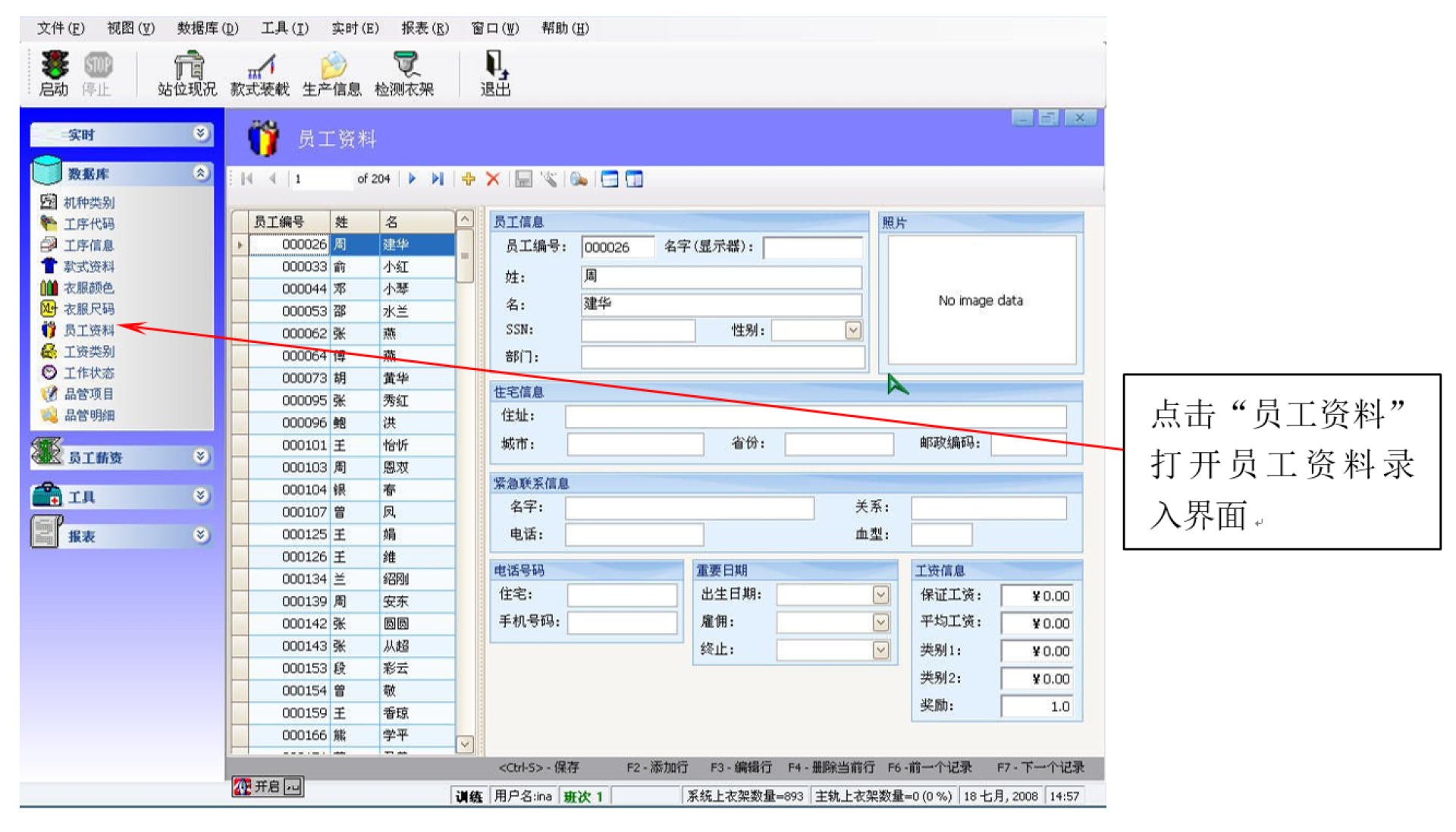The width and height of the screenshot is (1456, 832).
Task: Click the 款式装载 style loading icon
Action: click(x=260, y=67)
